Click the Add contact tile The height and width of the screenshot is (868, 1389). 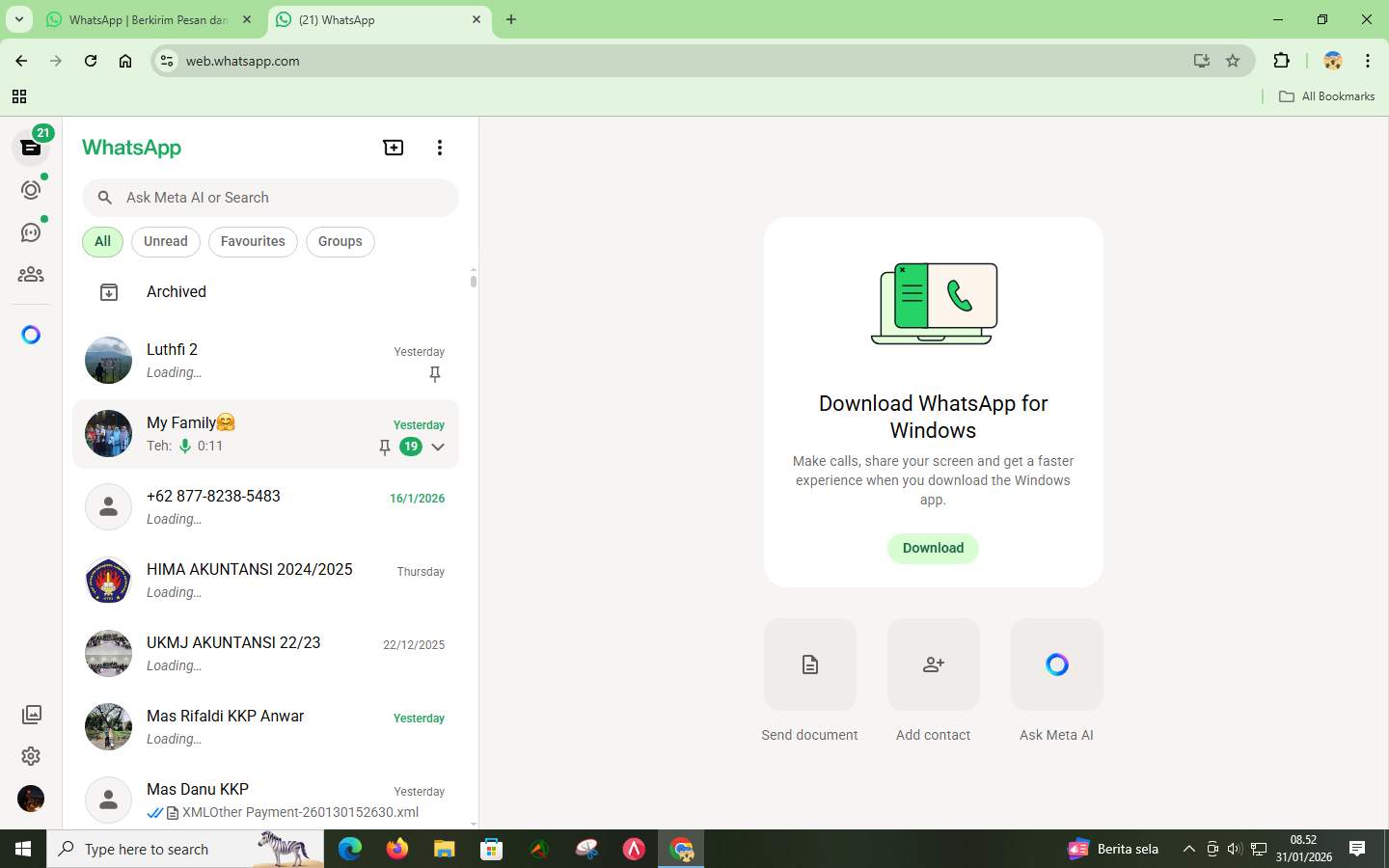tap(933, 665)
